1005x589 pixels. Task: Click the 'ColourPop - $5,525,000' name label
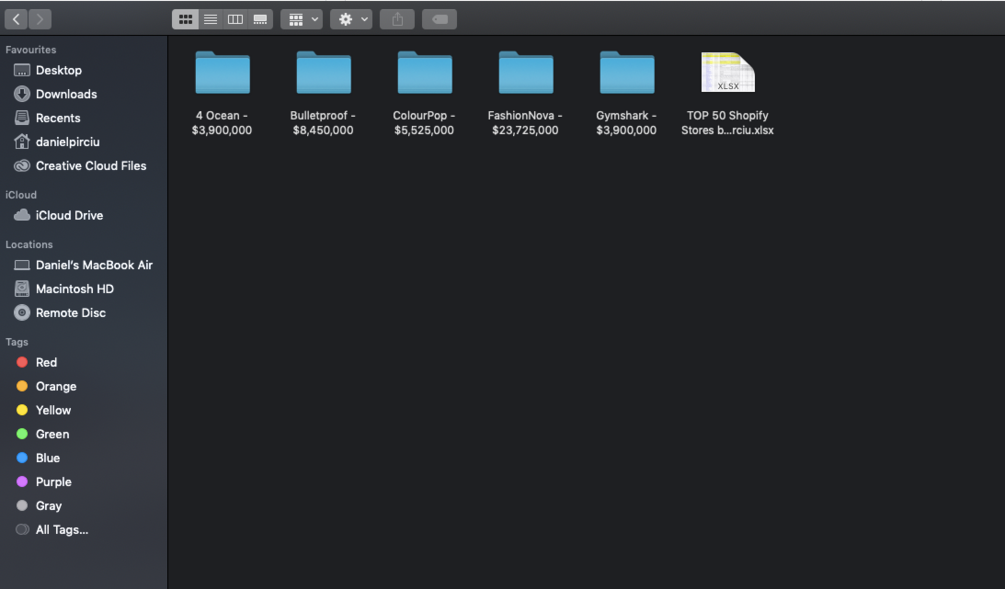(x=424, y=122)
